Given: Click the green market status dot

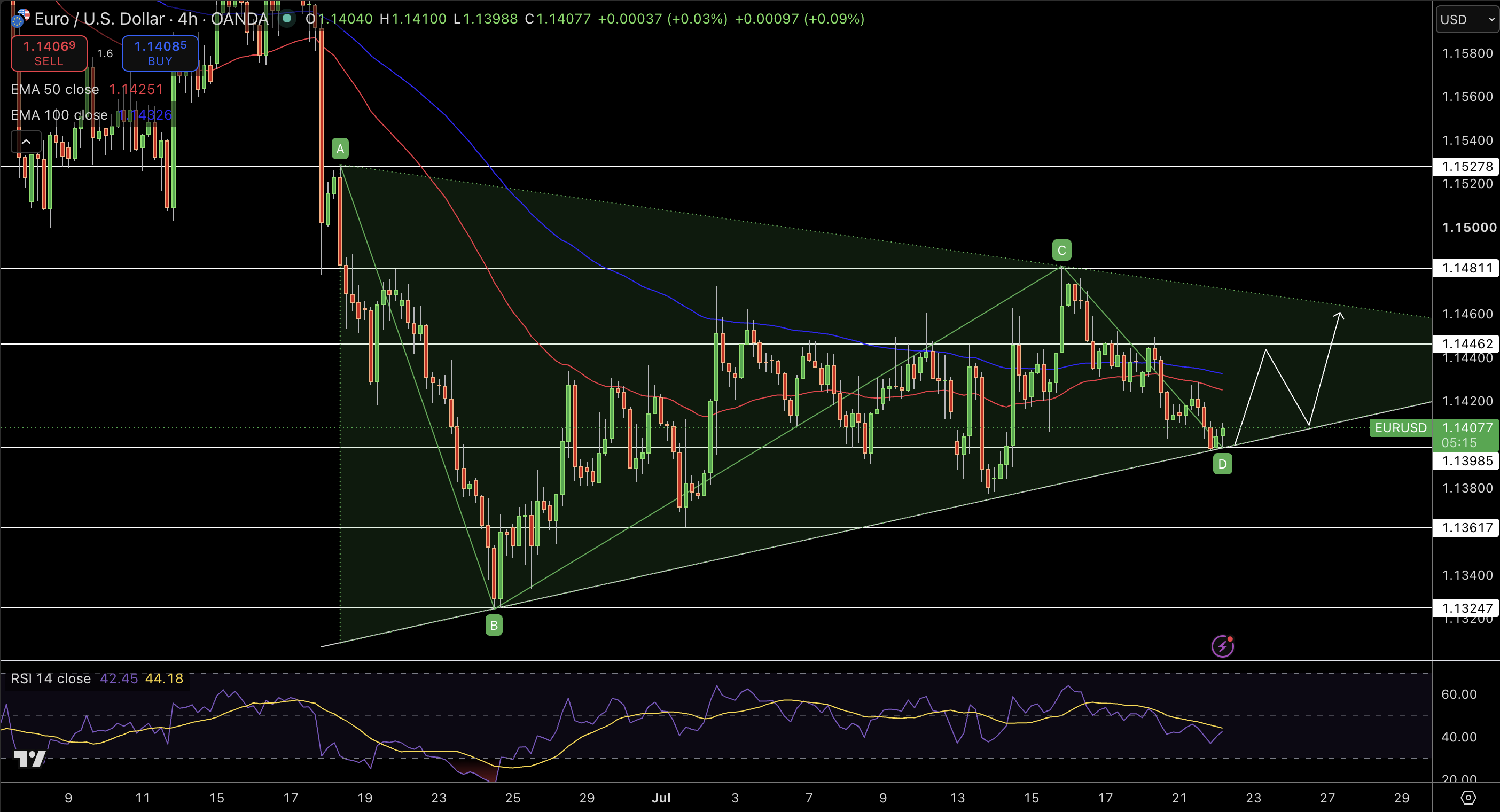Looking at the screenshot, I should [x=286, y=19].
